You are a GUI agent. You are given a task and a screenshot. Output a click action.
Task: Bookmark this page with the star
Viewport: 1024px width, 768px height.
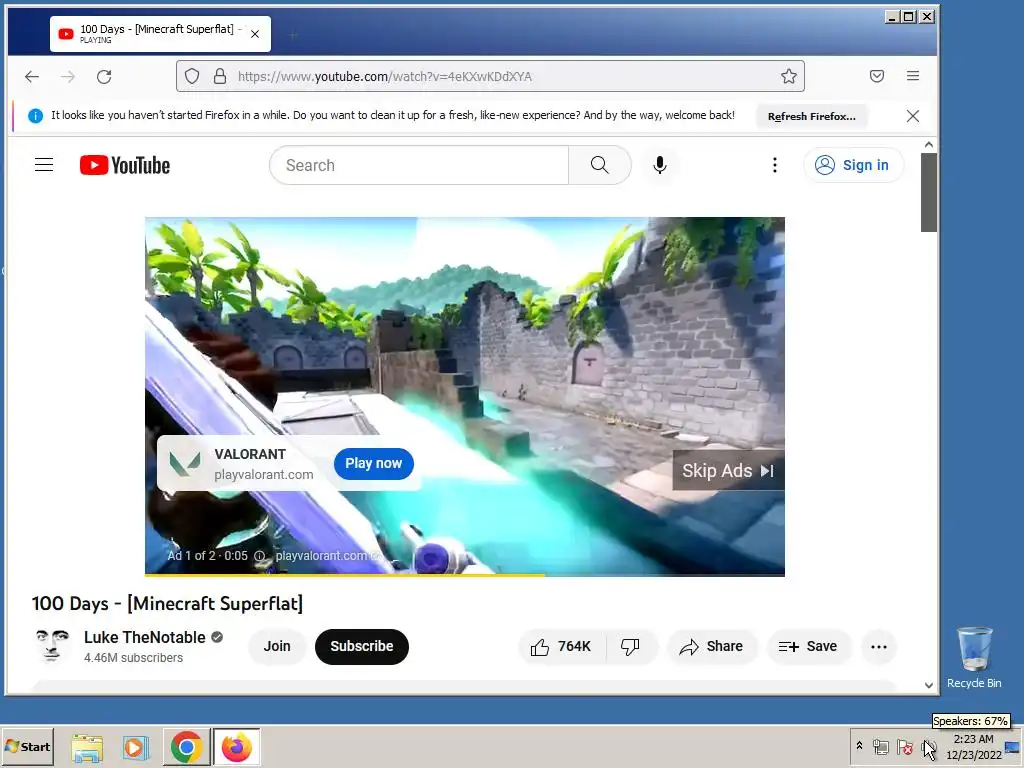[789, 76]
